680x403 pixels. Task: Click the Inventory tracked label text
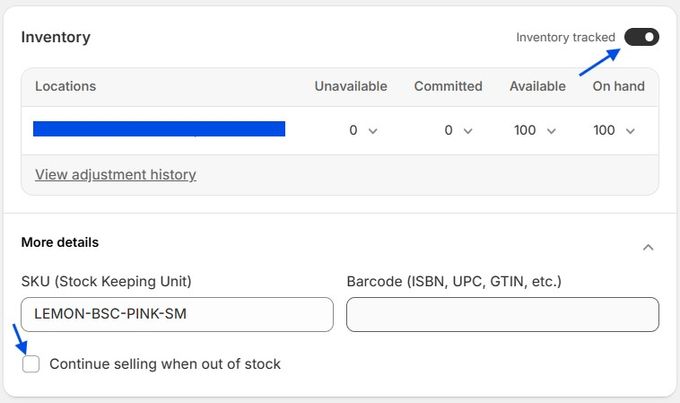tap(565, 37)
